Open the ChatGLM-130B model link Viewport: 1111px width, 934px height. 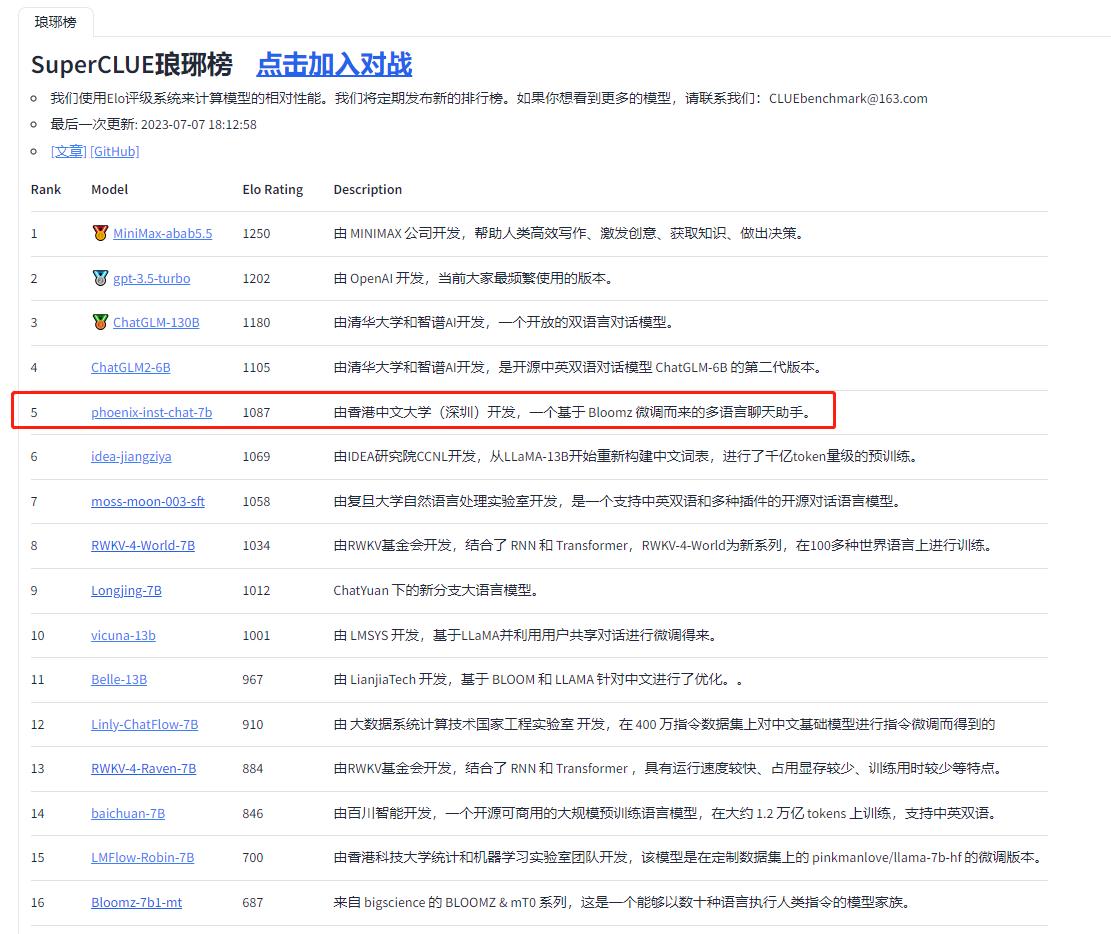point(156,322)
